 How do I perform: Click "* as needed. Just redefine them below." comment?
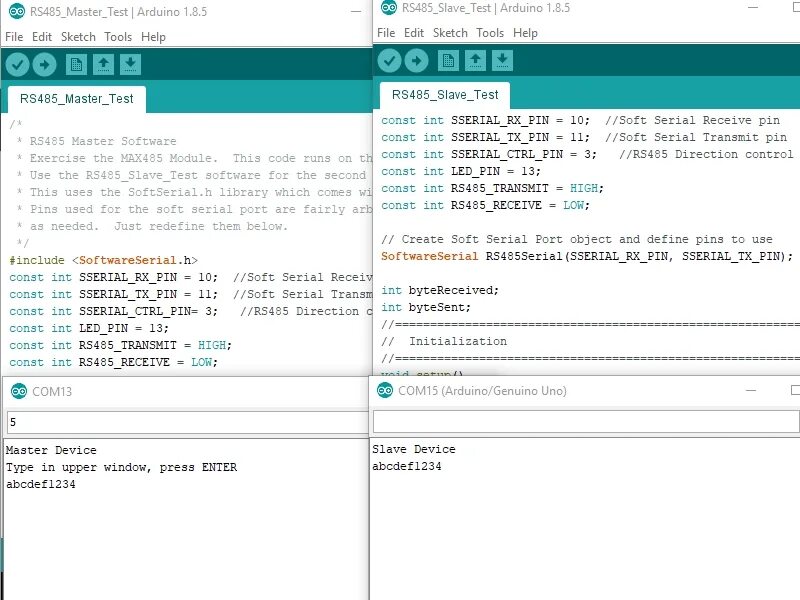153,227
